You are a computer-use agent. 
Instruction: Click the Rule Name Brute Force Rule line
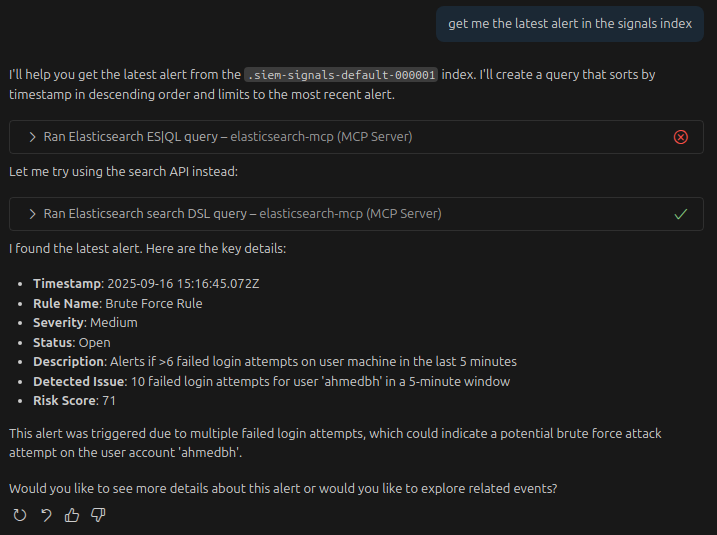117,303
